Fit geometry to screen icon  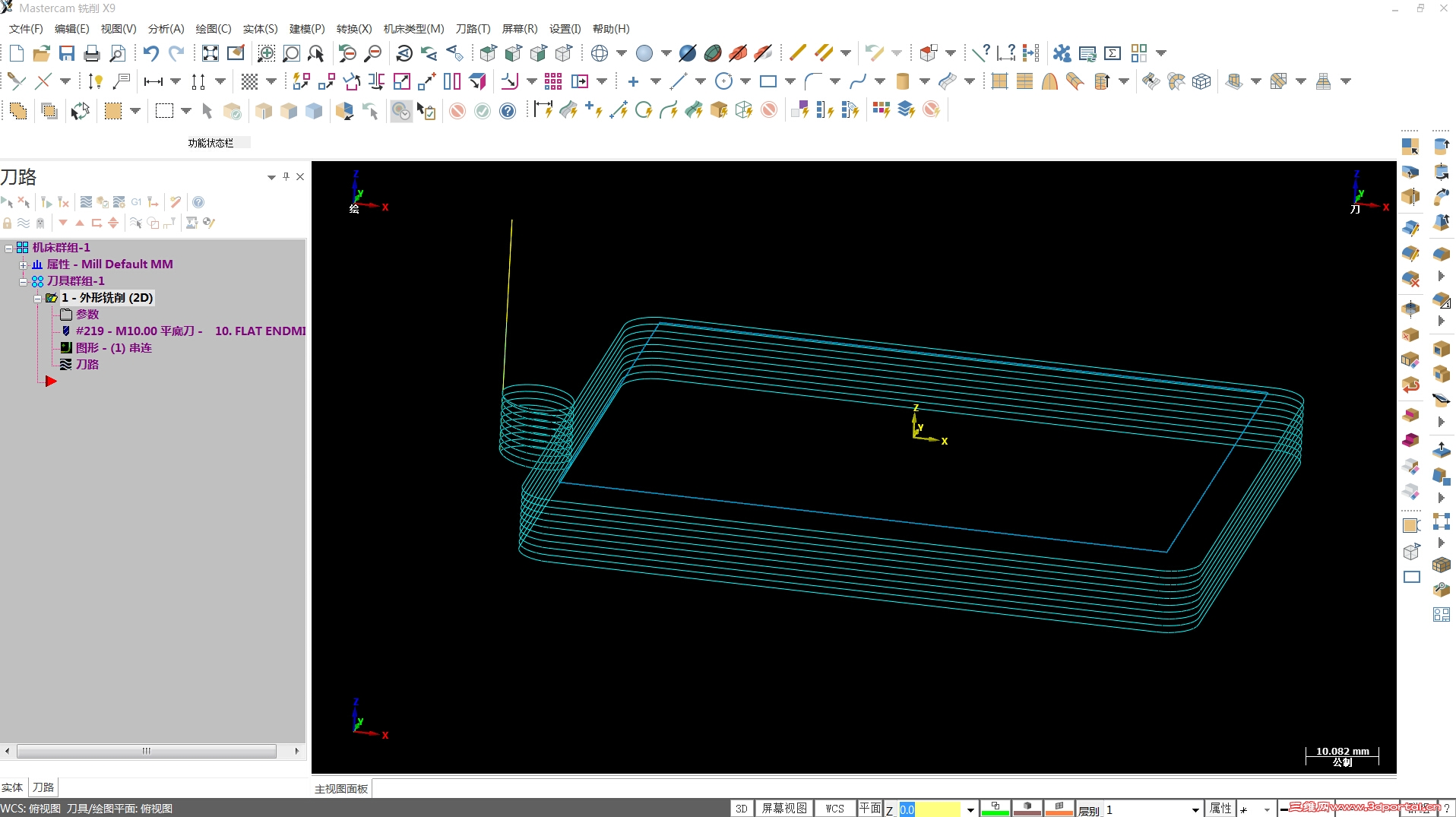(210, 53)
